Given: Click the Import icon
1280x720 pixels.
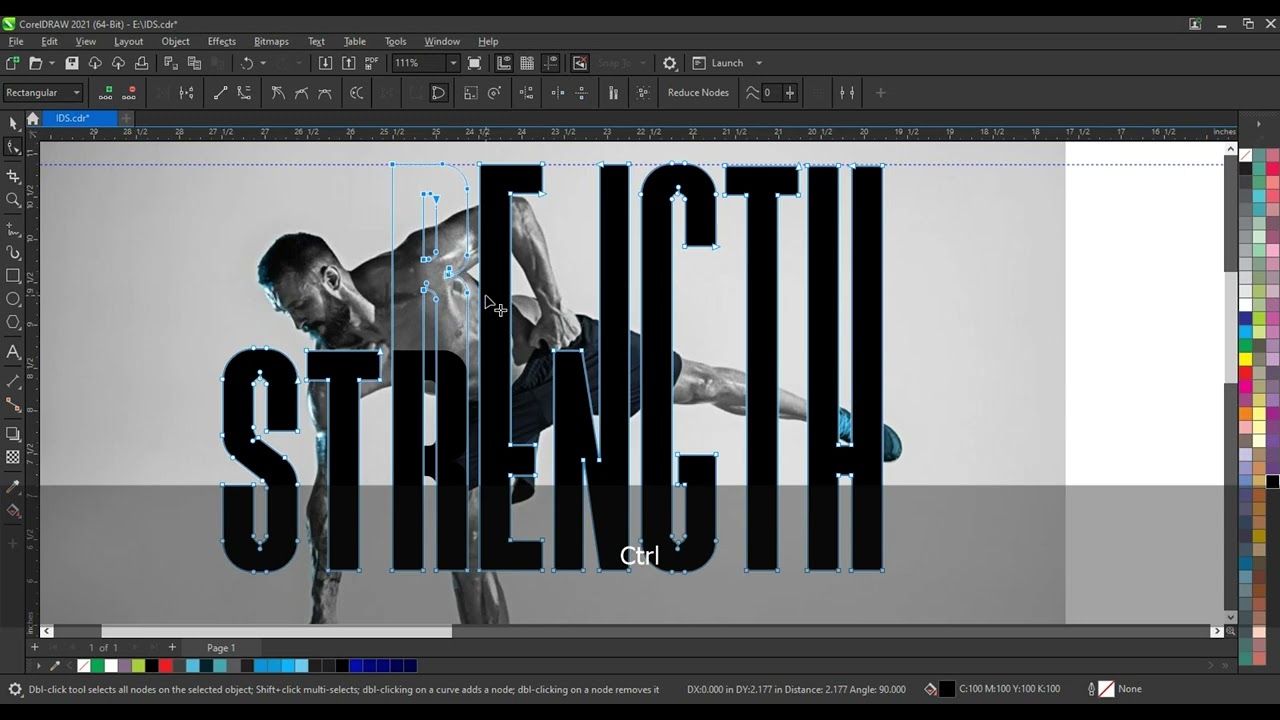Looking at the screenshot, I should tap(325, 63).
